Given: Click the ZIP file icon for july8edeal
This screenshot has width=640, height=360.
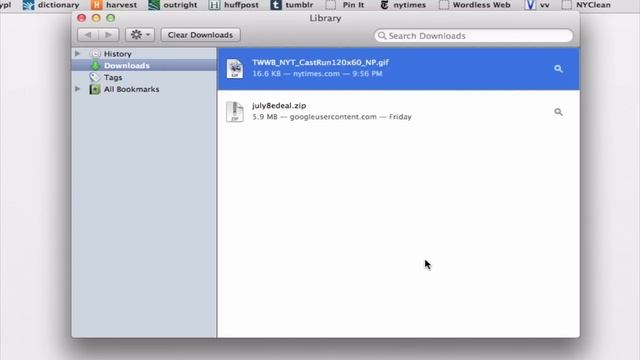Looking at the screenshot, I should pos(235,111).
